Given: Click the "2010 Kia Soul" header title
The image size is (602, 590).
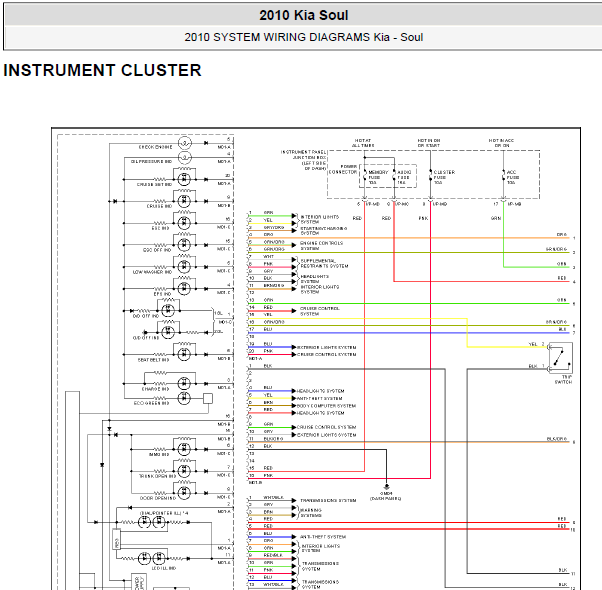Looking at the screenshot, I should click(303, 15).
